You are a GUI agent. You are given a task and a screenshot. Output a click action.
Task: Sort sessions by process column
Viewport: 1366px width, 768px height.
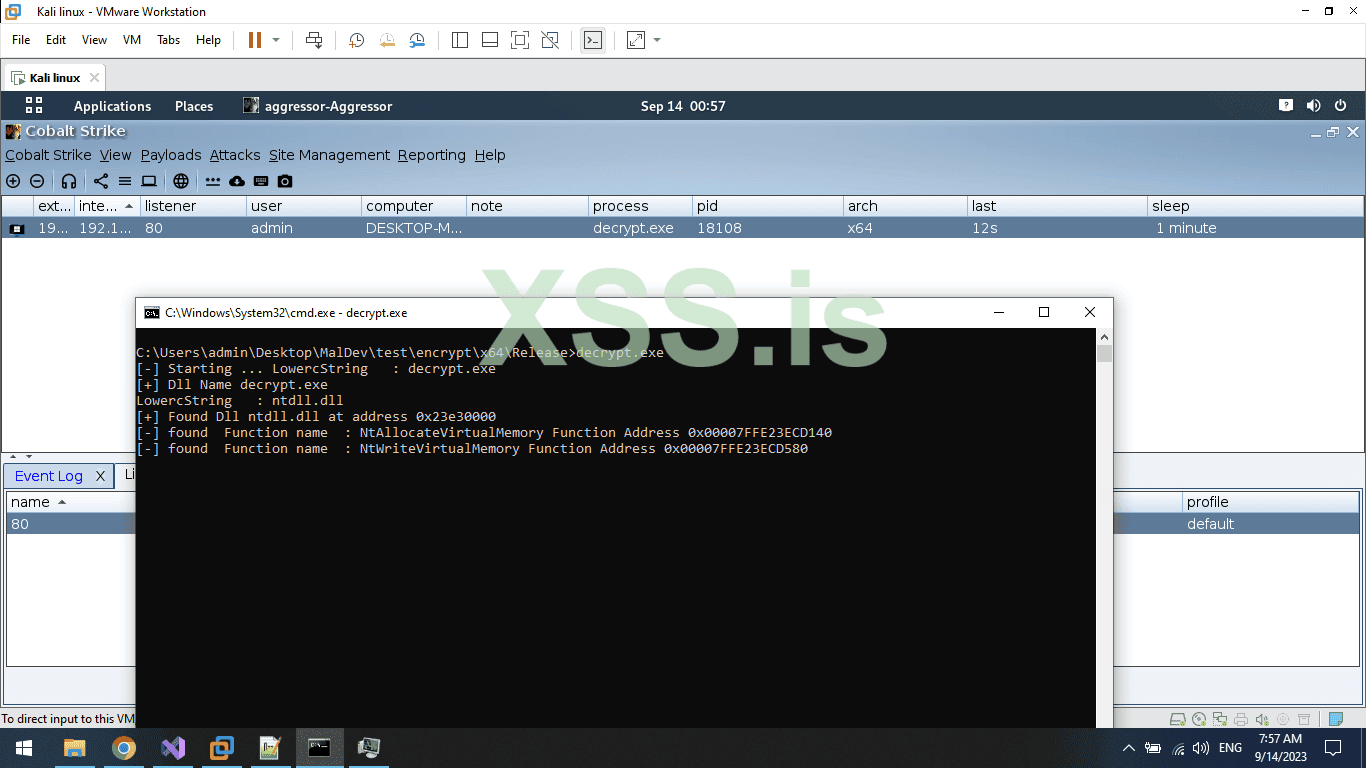pyautogui.click(x=640, y=206)
